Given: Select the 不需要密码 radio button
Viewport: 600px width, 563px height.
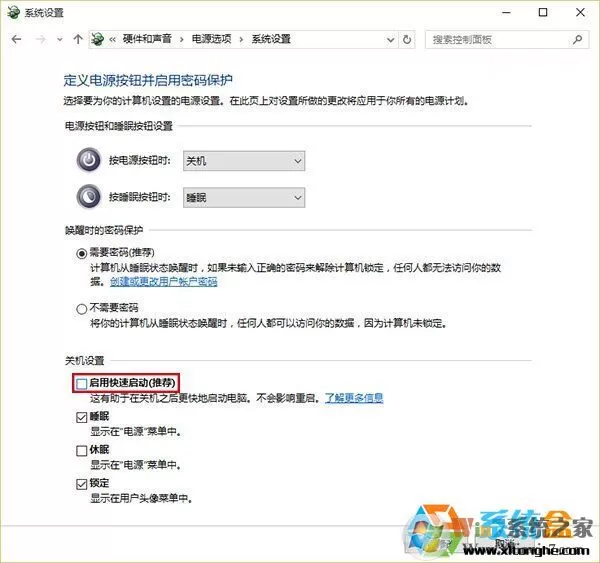Looking at the screenshot, I should [x=82, y=309].
